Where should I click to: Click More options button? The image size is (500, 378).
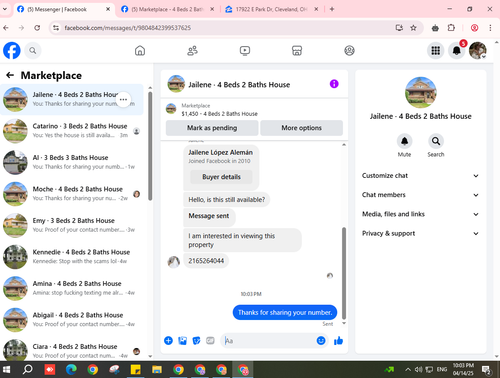point(301,128)
